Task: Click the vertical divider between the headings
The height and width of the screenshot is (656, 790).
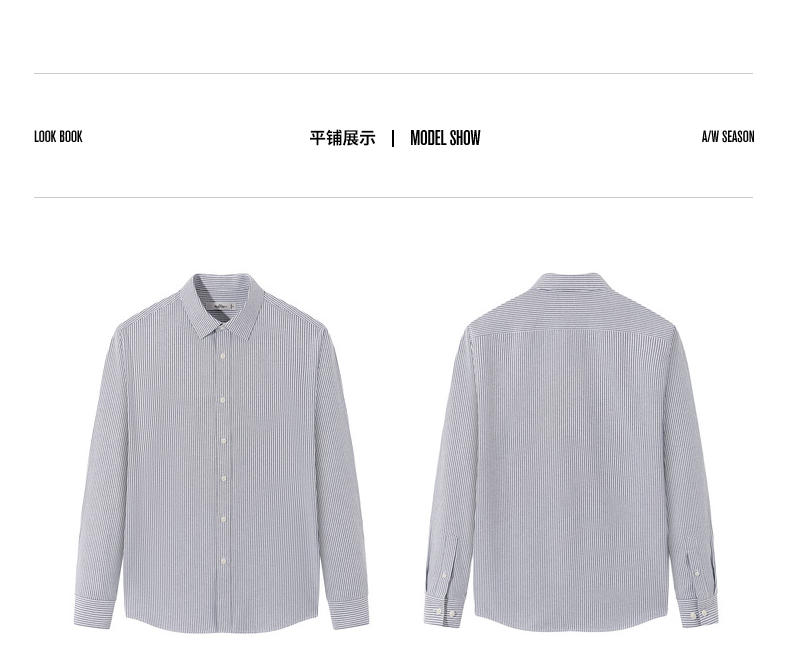Action: (x=393, y=138)
